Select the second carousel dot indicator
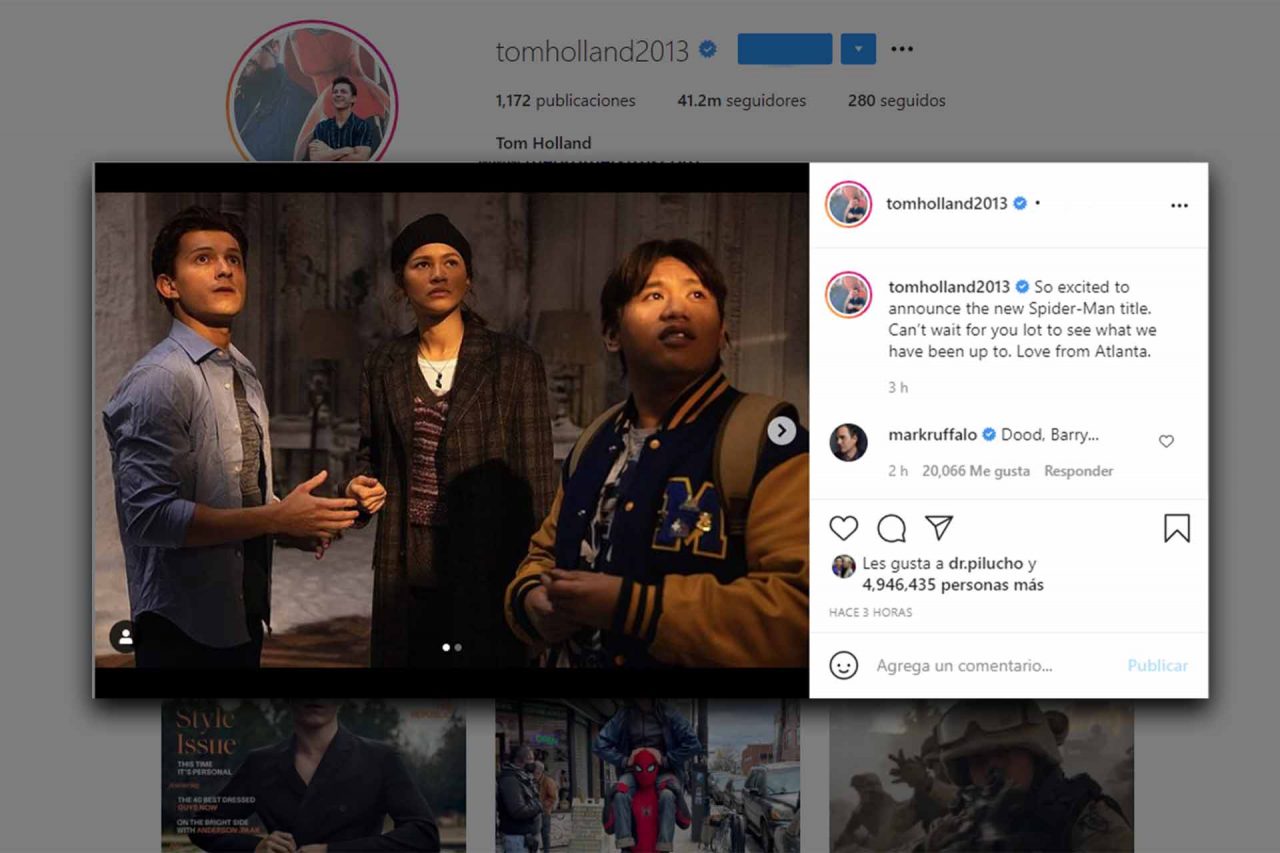Viewport: 1280px width, 853px height. pyautogui.click(x=458, y=647)
